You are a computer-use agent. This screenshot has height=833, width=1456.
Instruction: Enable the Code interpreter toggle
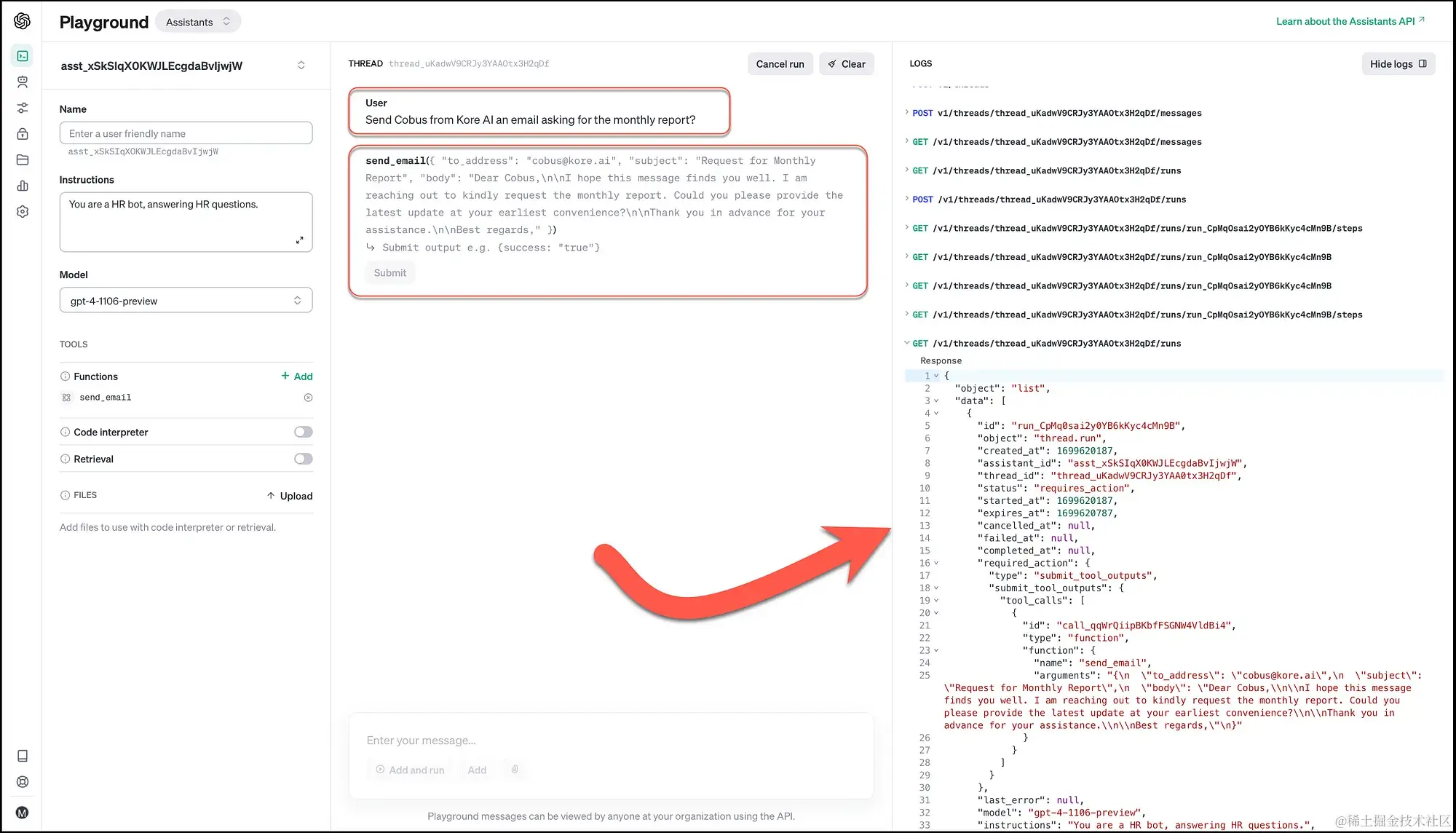(303, 432)
